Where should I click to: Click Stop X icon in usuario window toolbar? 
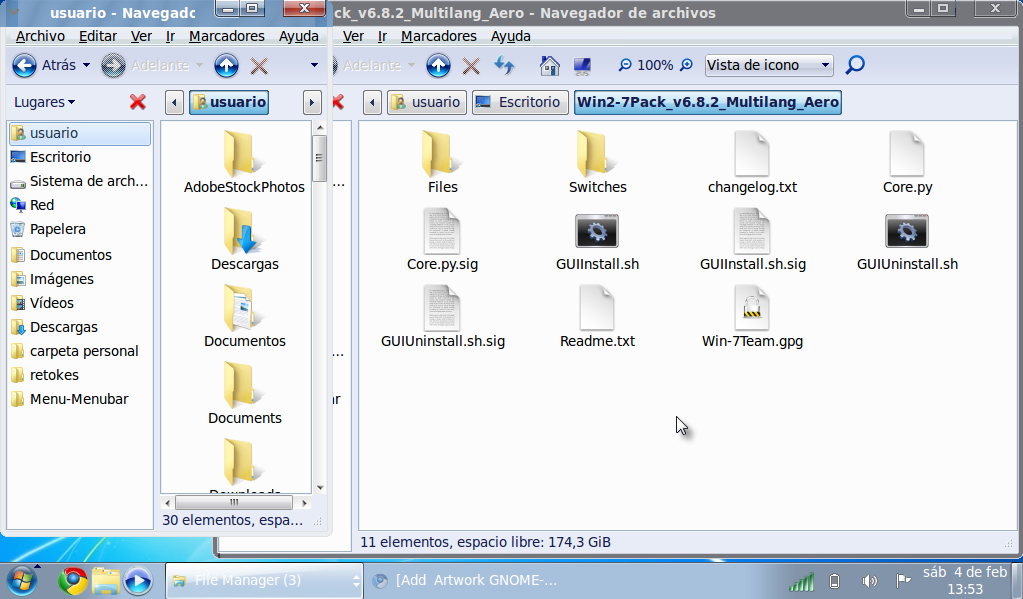pyautogui.click(x=259, y=65)
